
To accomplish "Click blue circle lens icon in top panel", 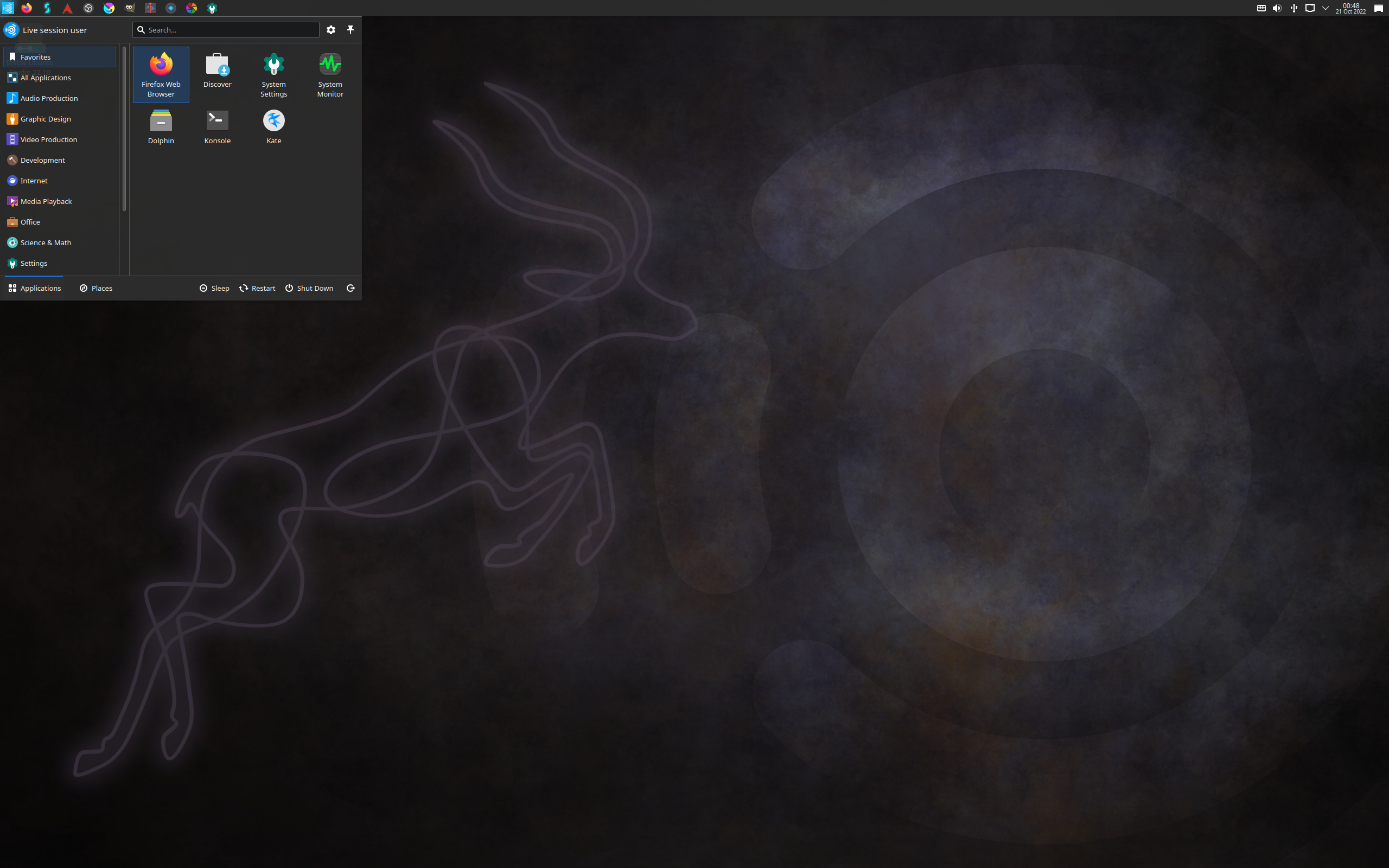I will coord(171,8).
